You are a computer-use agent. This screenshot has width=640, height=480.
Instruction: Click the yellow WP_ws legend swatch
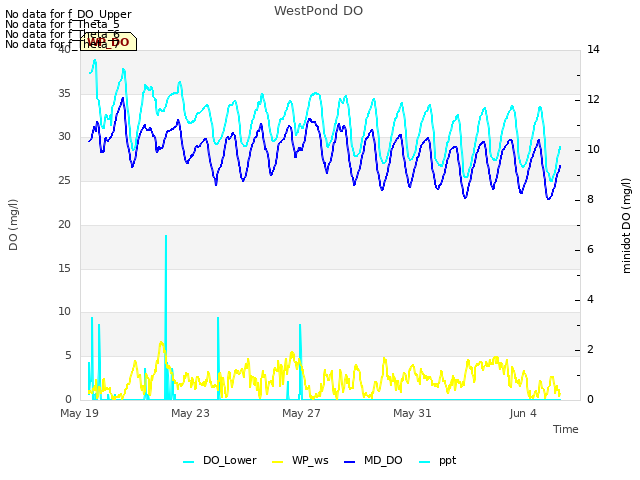pos(277,462)
